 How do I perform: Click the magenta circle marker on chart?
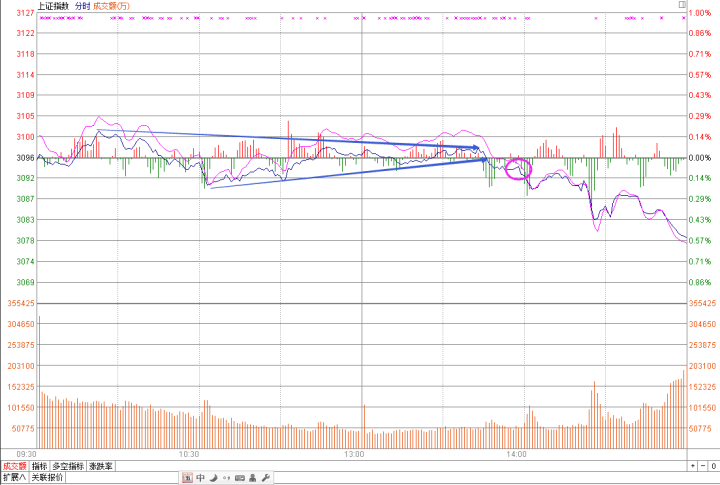point(518,169)
